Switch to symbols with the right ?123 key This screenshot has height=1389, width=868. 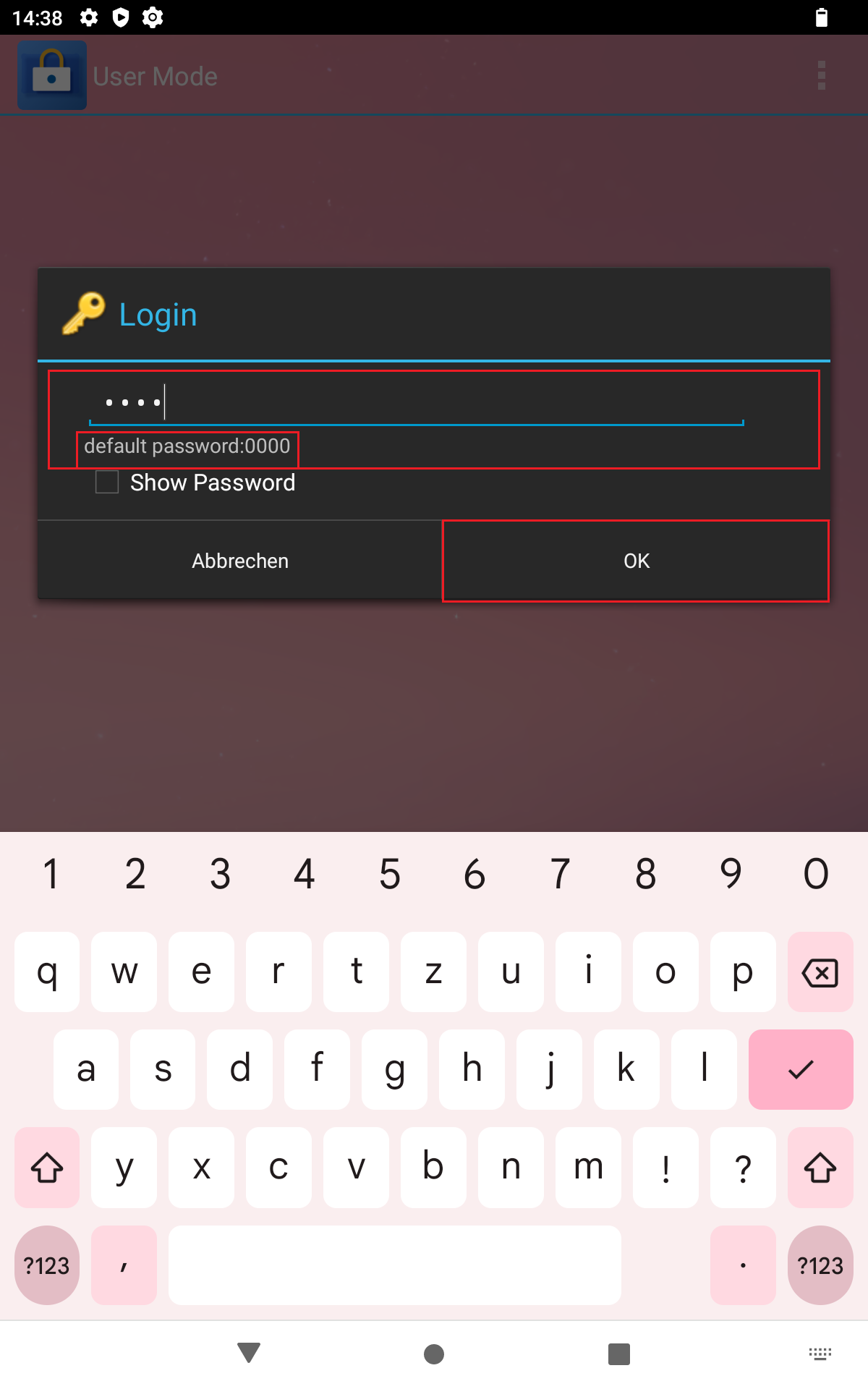coord(820,1265)
